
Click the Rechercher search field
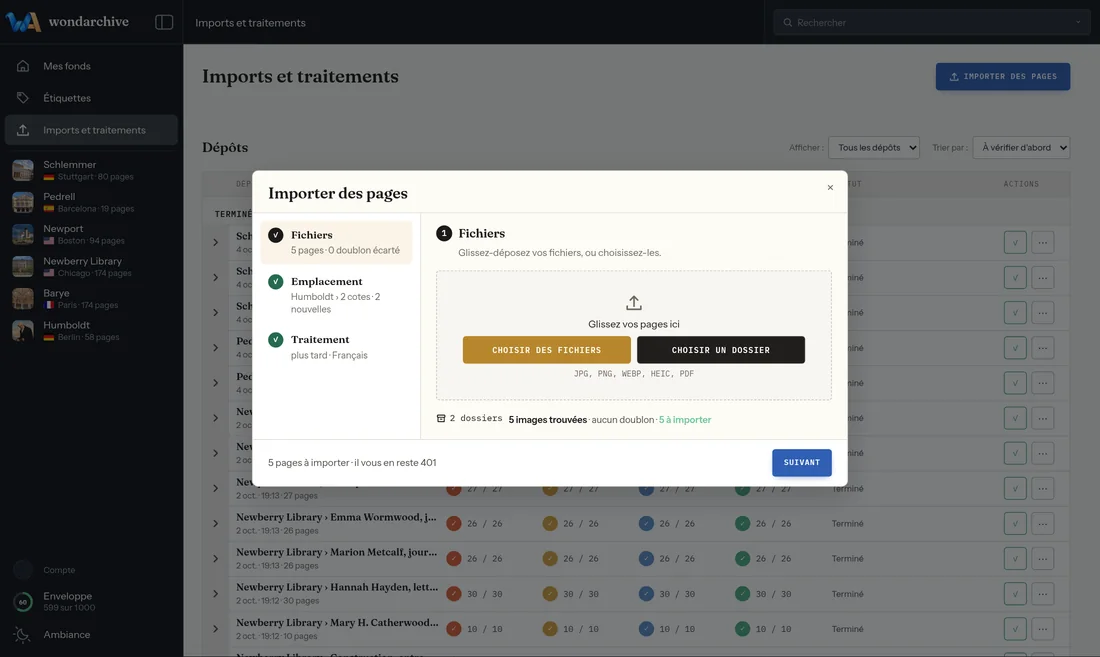click(x=932, y=22)
